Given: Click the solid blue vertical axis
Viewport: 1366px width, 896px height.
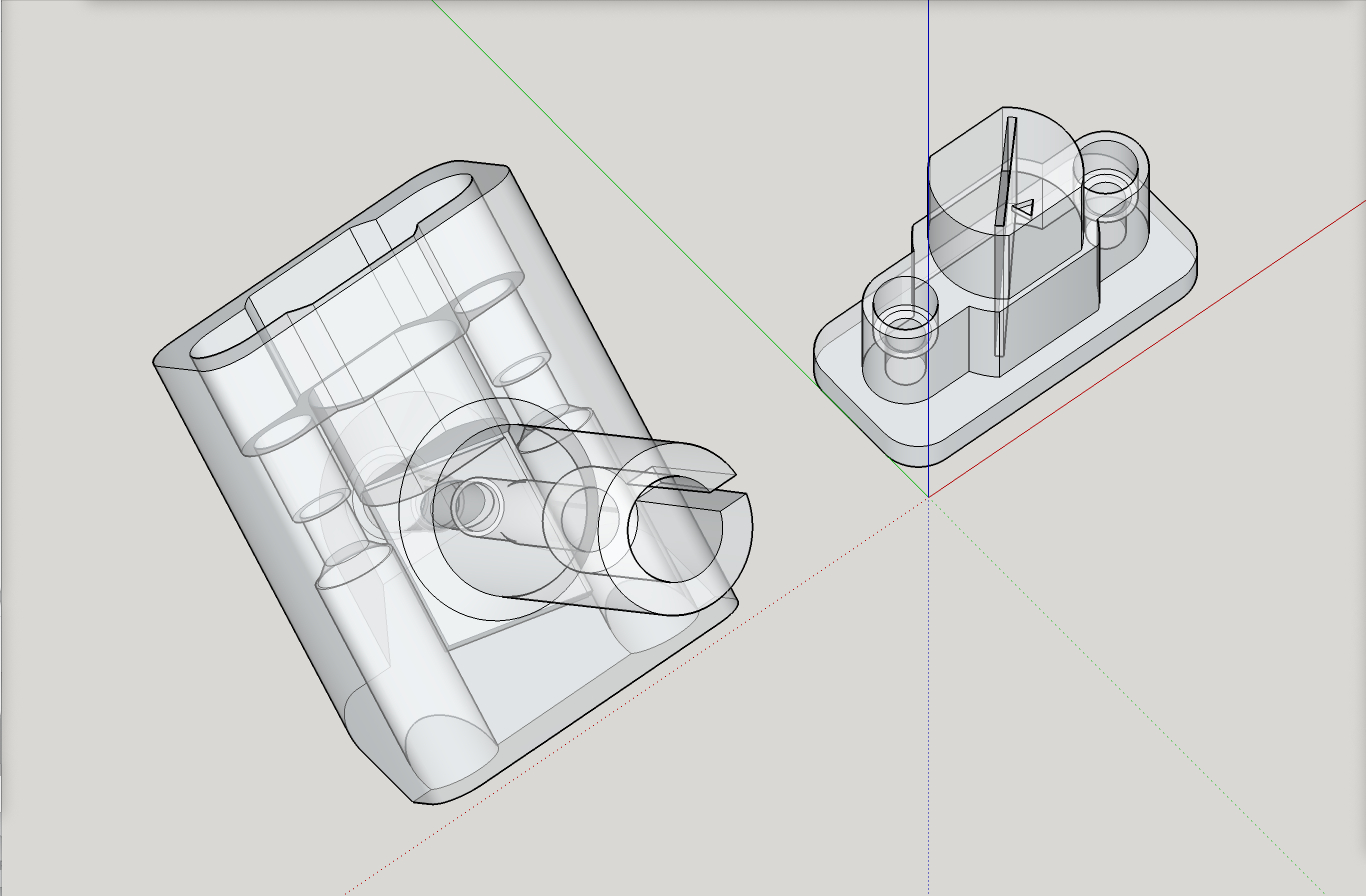Looking at the screenshot, I should tap(928, 69).
